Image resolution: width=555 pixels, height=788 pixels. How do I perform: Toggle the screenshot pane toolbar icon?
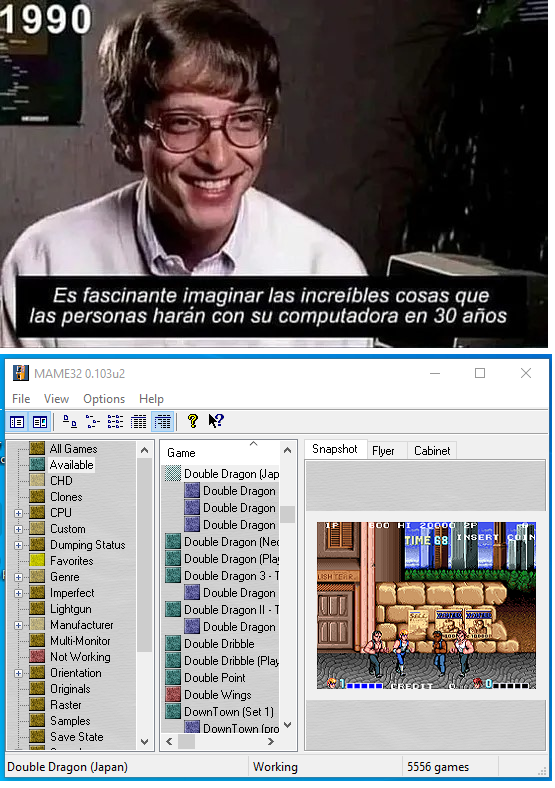pyautogui.click(x=40, y=423)
